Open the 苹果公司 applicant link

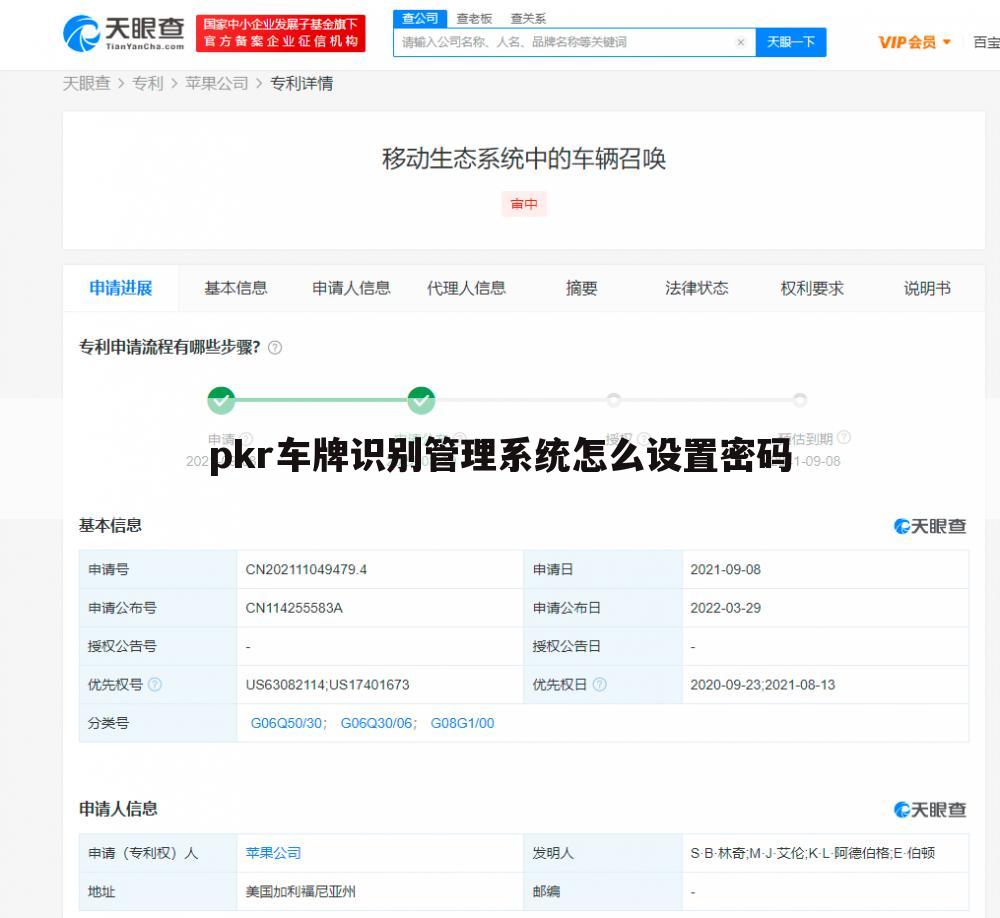(x=273, y=853)
